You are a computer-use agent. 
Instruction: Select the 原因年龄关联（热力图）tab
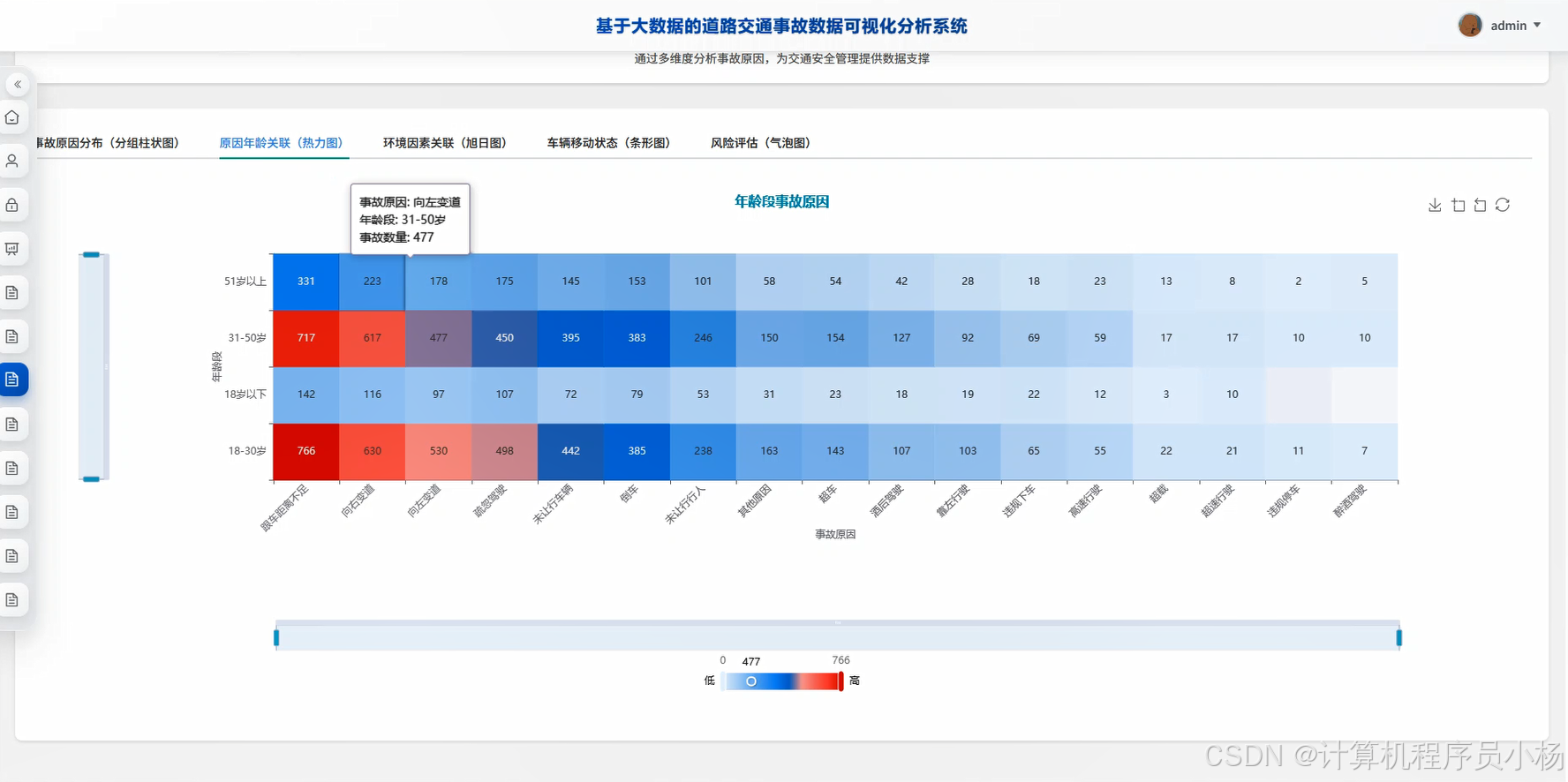coord(282,143)
